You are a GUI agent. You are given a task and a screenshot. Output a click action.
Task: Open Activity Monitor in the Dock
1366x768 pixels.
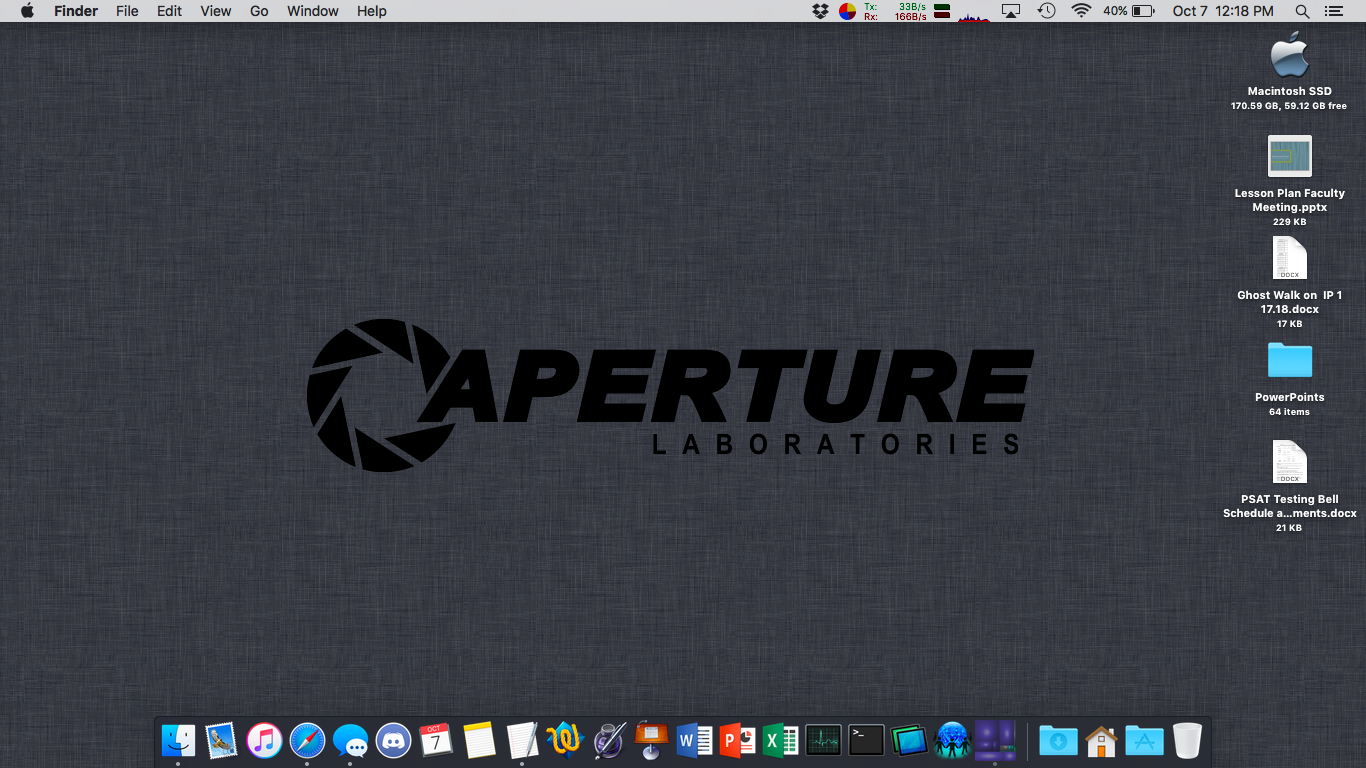[x=823, y=740]
